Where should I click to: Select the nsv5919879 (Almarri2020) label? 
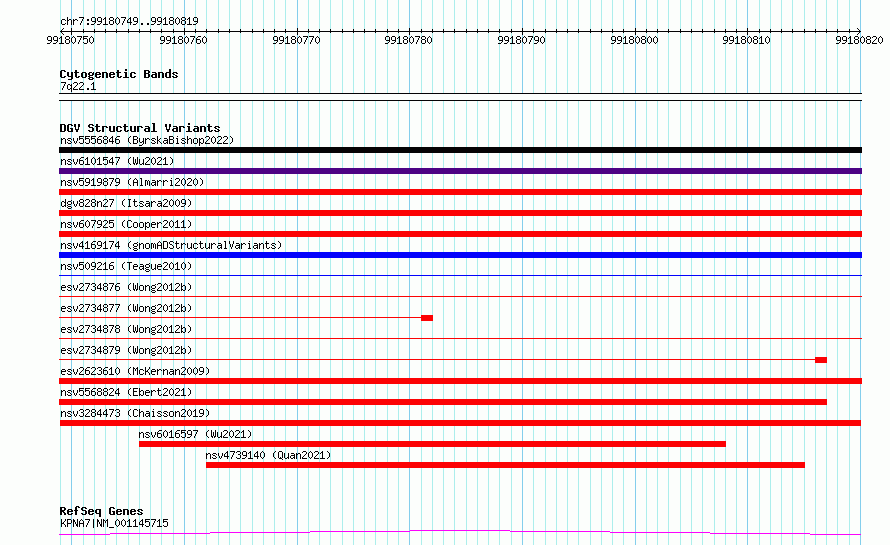pyautogui.click(x=132, y=182)
